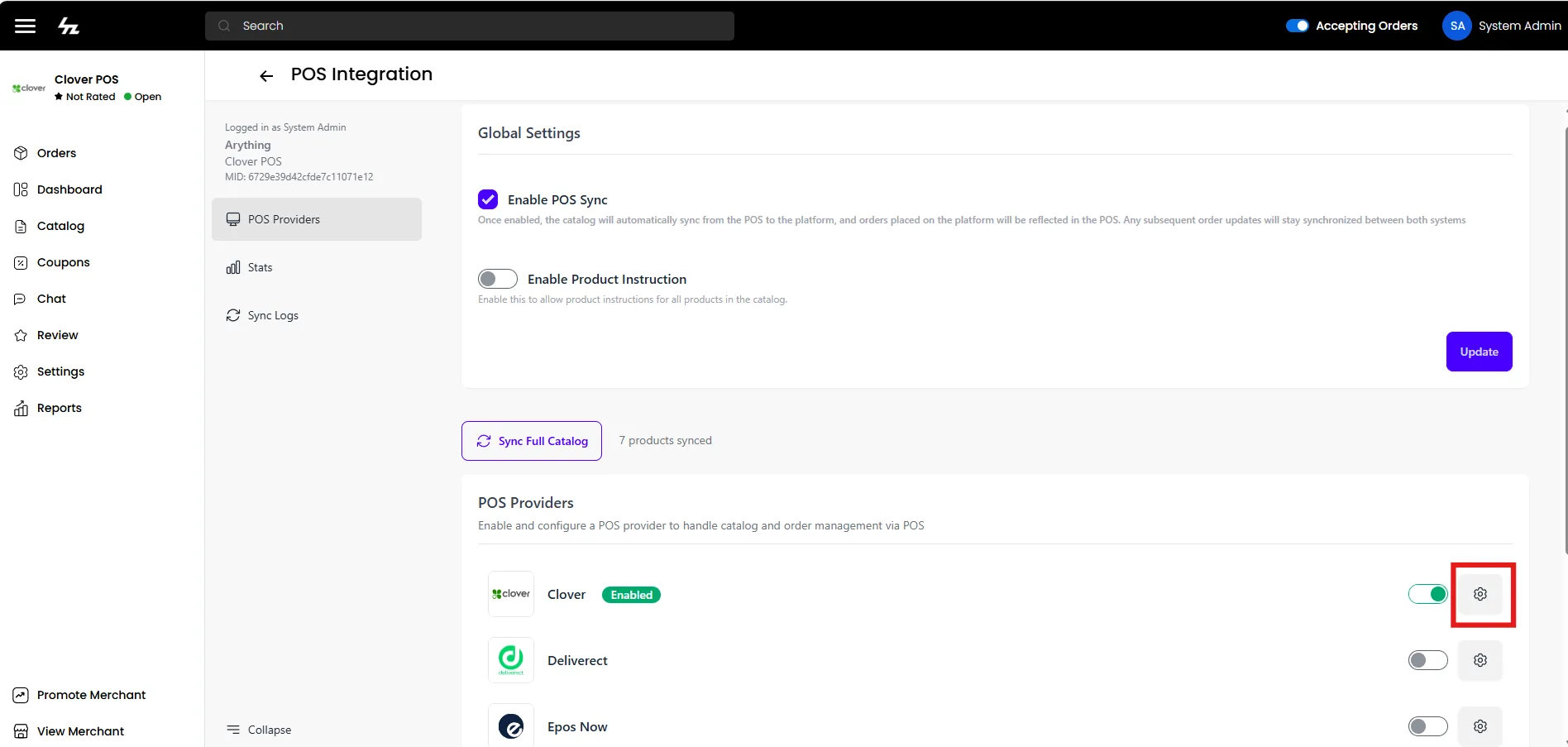This screenshot has height=747, width=1568.
Task: Click the System Admin account name
Action: (x=1520, y=26)
